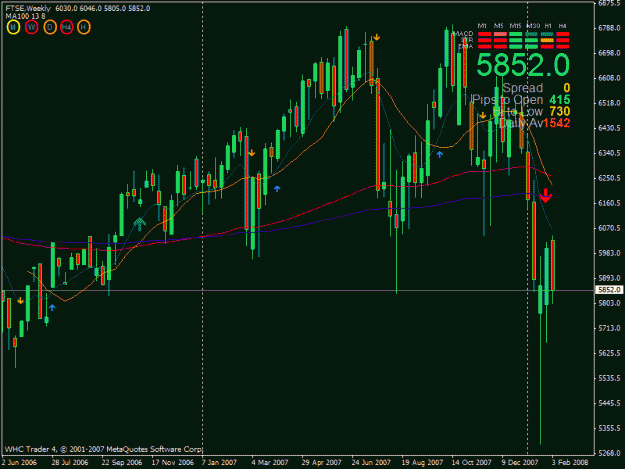This screenshot has width=625, height=469.
Task: Select the blue up arrow near March 2007
Action: pyautogui.click(x=277, y=188)
